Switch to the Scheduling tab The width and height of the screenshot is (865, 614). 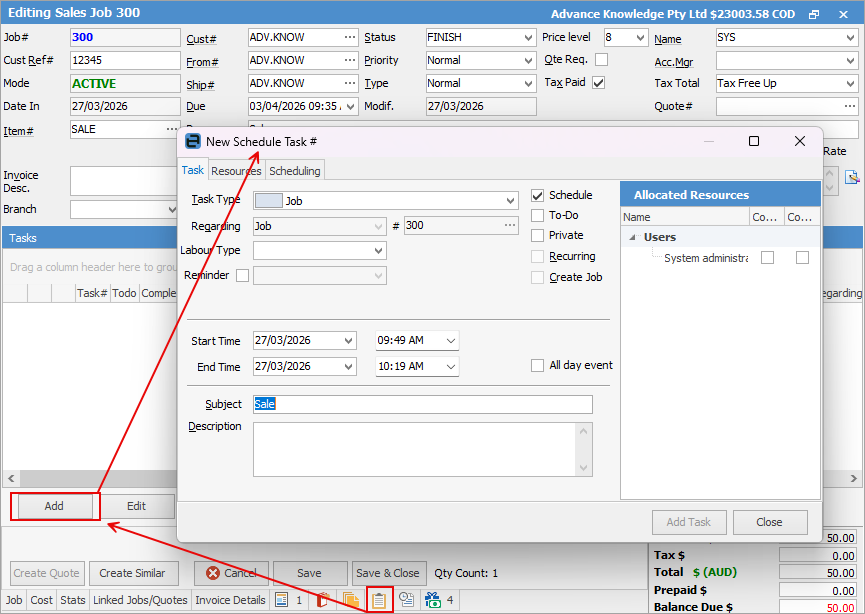point(295,171)
